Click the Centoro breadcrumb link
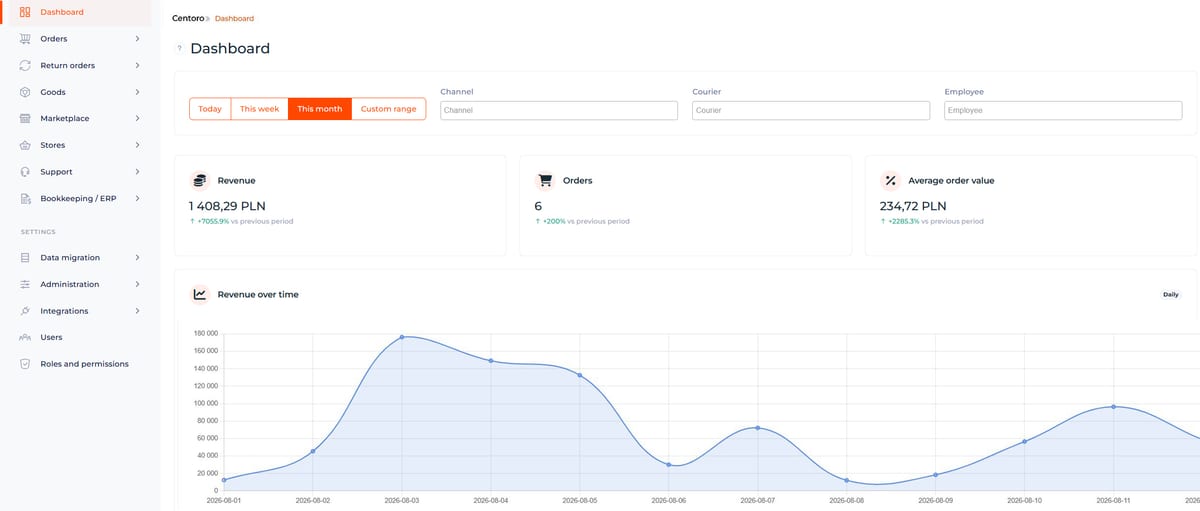 point(188,18)
